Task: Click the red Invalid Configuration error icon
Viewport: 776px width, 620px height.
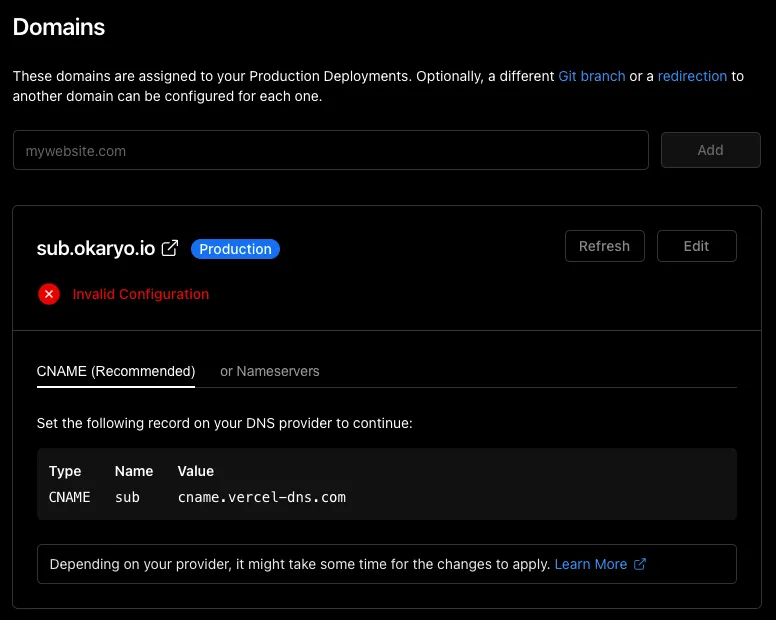Action: tap(48, 294)
